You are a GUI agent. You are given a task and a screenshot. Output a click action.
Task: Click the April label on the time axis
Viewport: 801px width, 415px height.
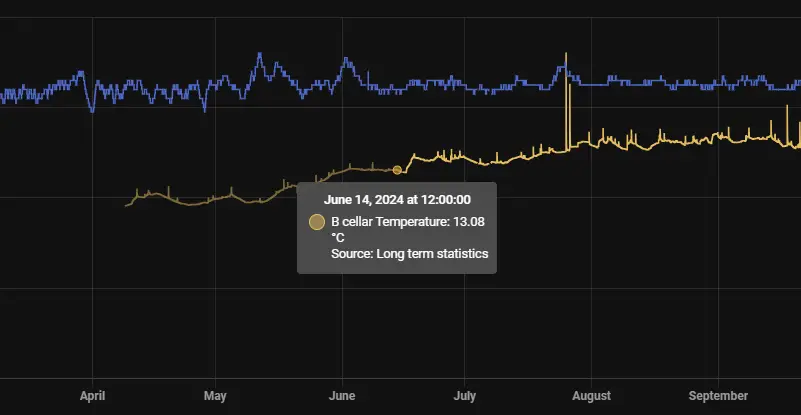point(92,396)
